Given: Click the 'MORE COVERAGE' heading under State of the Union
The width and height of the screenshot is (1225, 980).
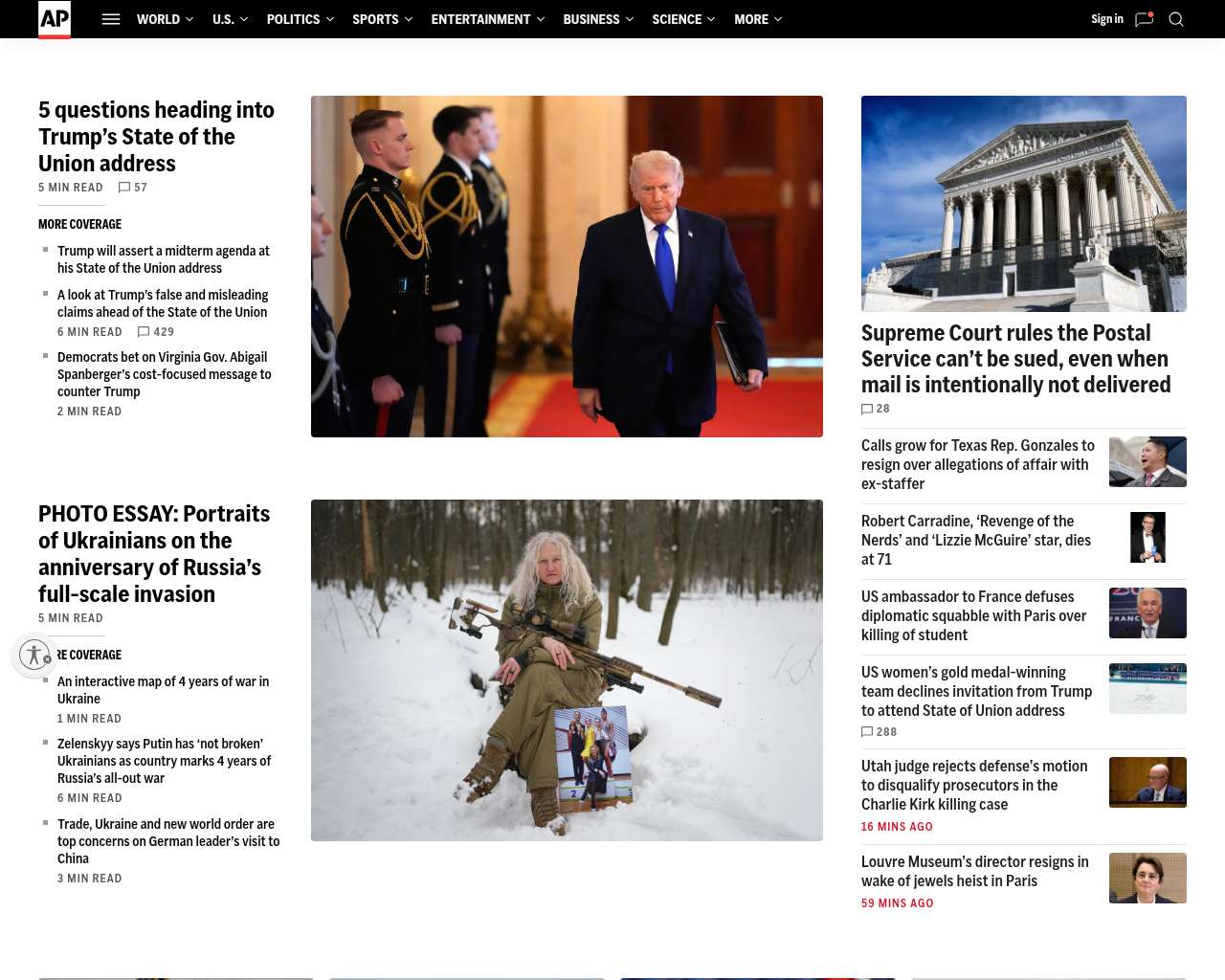Looking at the screenshot, I should point(79,225).
